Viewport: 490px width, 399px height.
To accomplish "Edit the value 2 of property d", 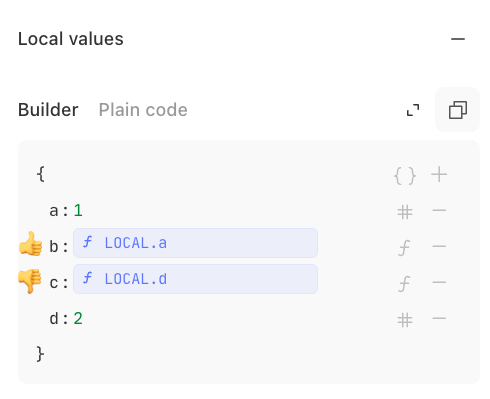I will (78, 318).
